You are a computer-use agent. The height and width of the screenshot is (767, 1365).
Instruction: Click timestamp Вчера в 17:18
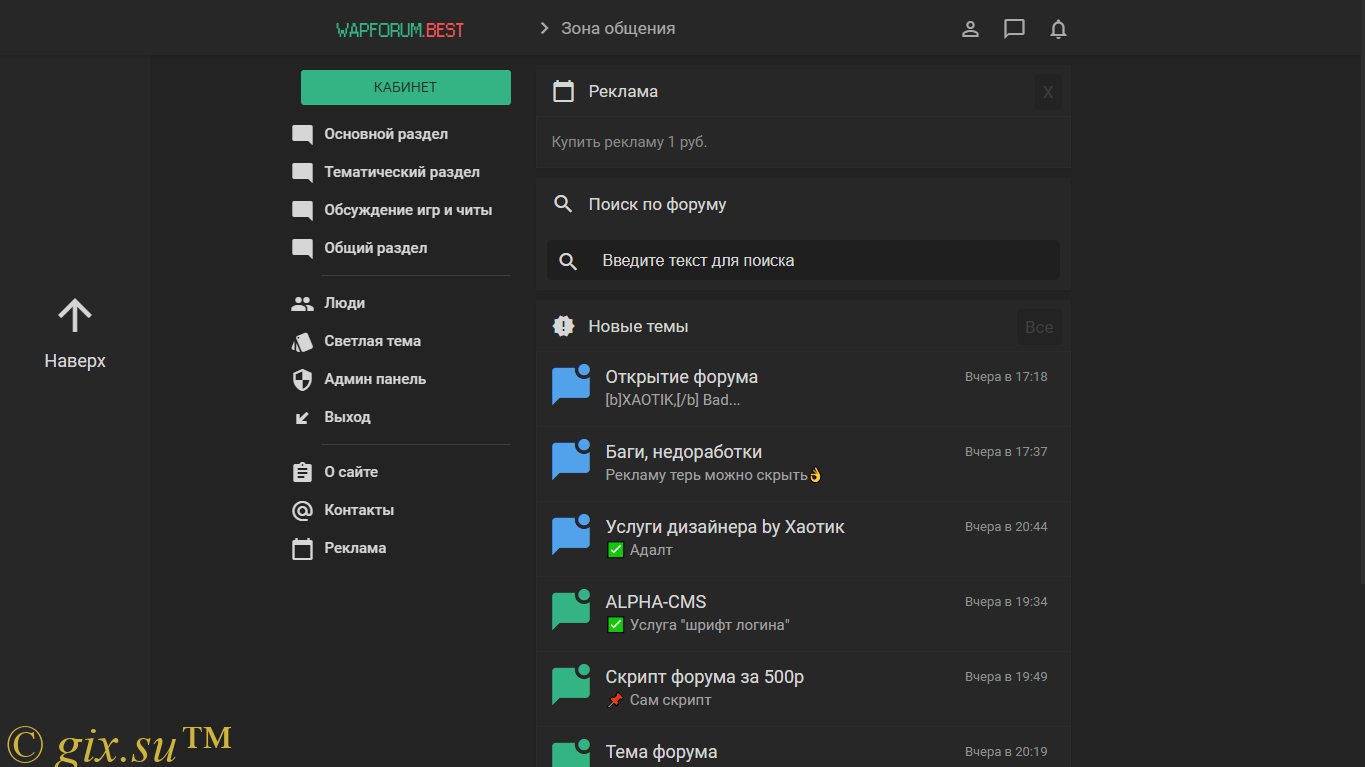click(x=1006, y=377)
